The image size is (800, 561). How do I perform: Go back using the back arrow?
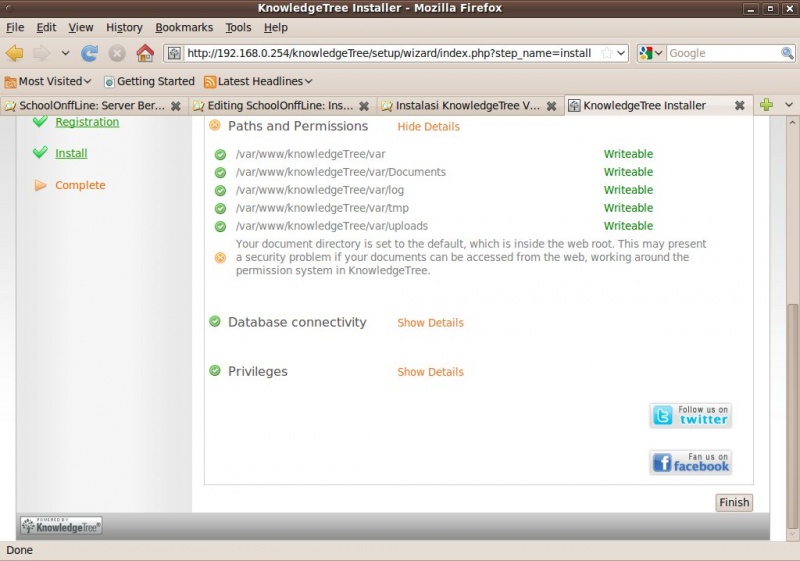pyautogui.click(x=15, y=53)
